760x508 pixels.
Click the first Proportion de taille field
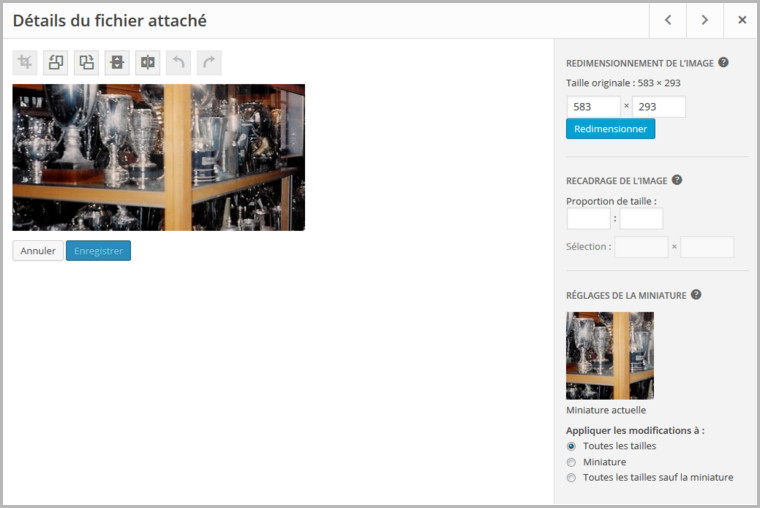(588, 219)
